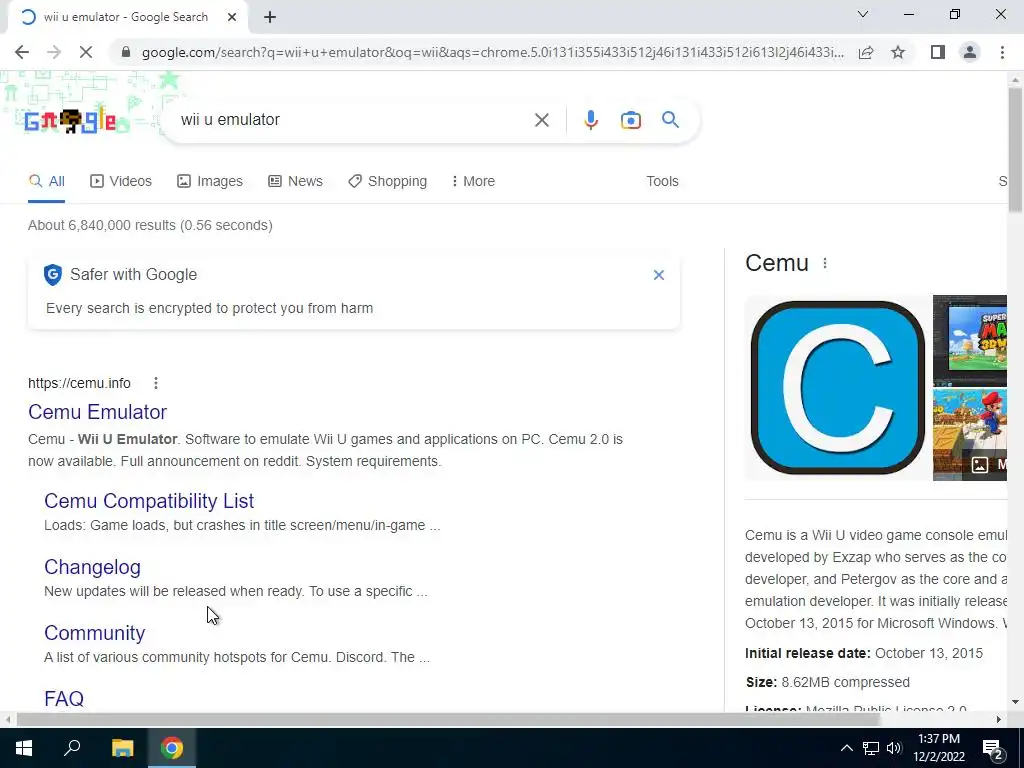This screenshot has width=1024, height=768.
Task: Close the 'wii u emulator' tab
Action: pyautogui.click(x=232, y=17)
